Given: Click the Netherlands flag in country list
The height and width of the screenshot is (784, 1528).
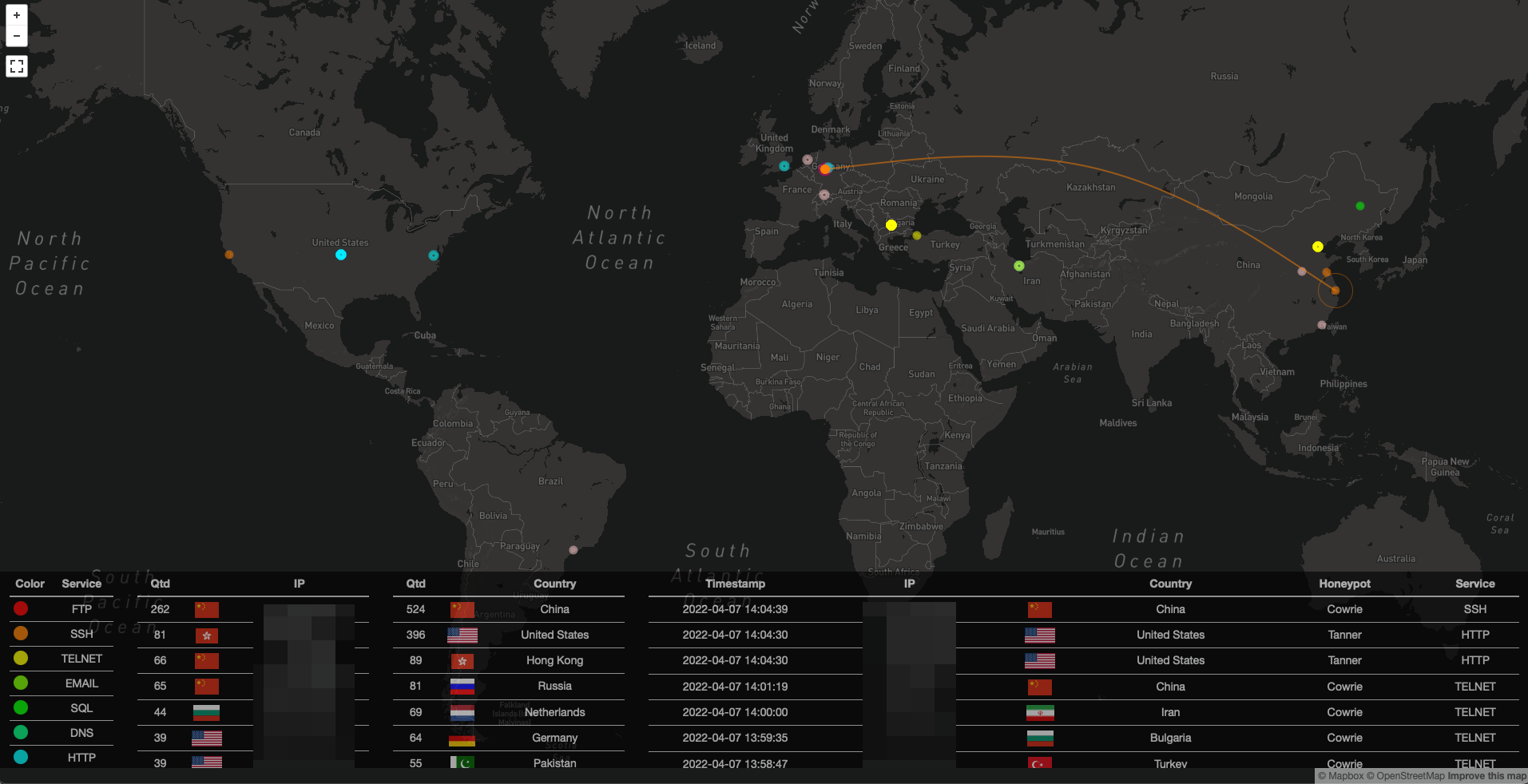Looking at the screenshot, I should click(x=462, y=712).
